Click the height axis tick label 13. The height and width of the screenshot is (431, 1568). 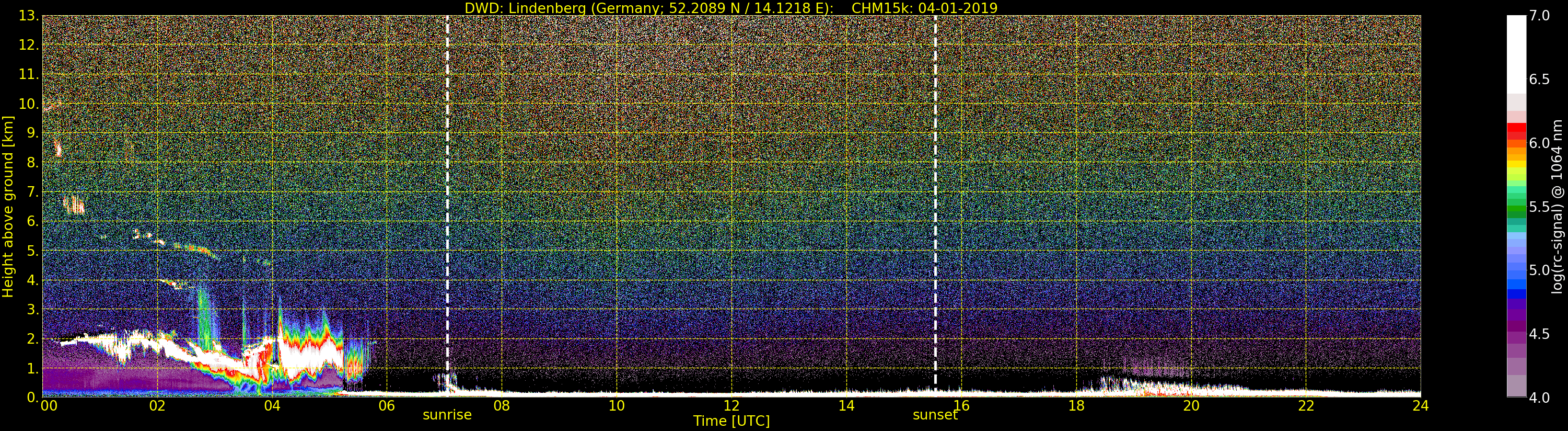pos(29,16)
